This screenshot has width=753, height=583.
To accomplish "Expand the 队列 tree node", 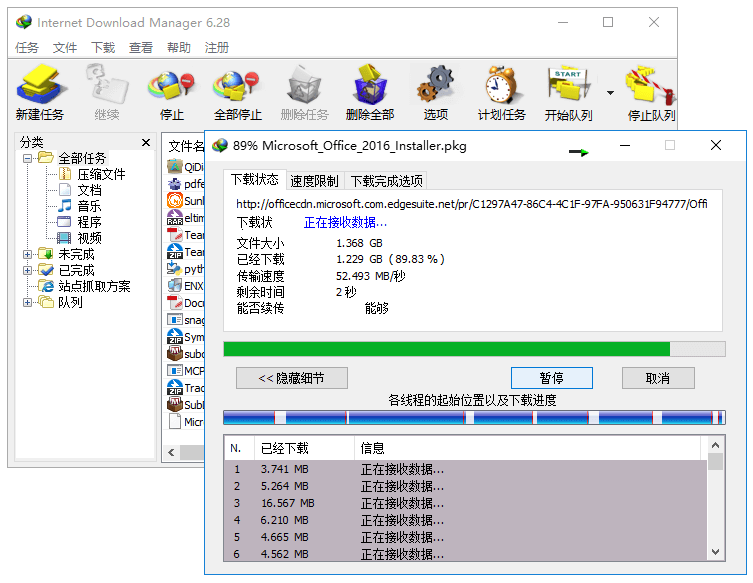I will tap(27, 302).
